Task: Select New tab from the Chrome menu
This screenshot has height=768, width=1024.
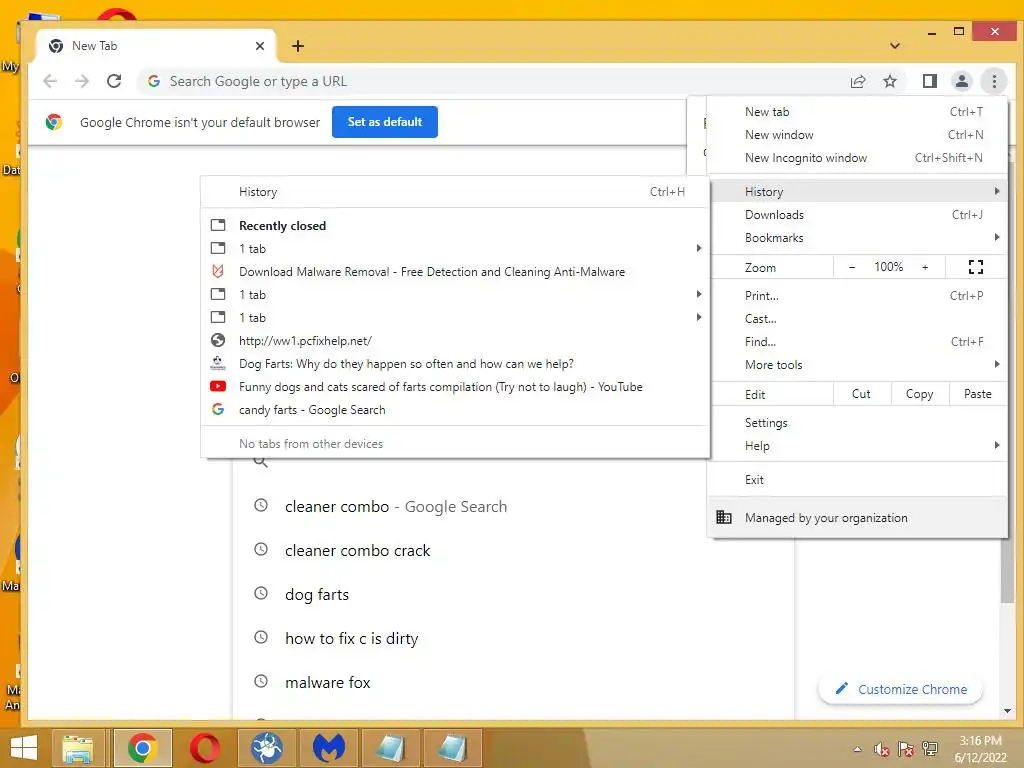Action: (x=857, y=112)
